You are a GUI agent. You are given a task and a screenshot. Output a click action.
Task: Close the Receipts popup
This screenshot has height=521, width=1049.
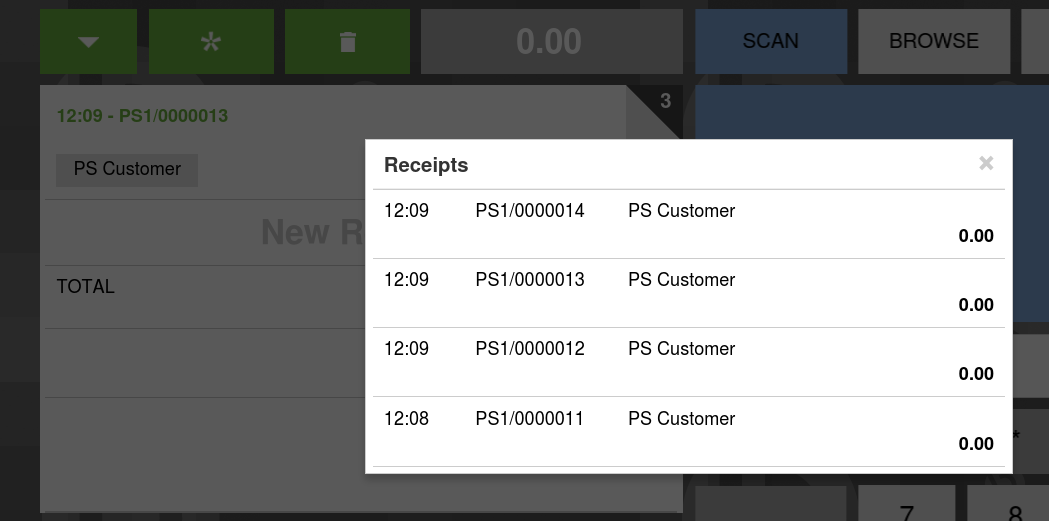[x=986, y=164]
